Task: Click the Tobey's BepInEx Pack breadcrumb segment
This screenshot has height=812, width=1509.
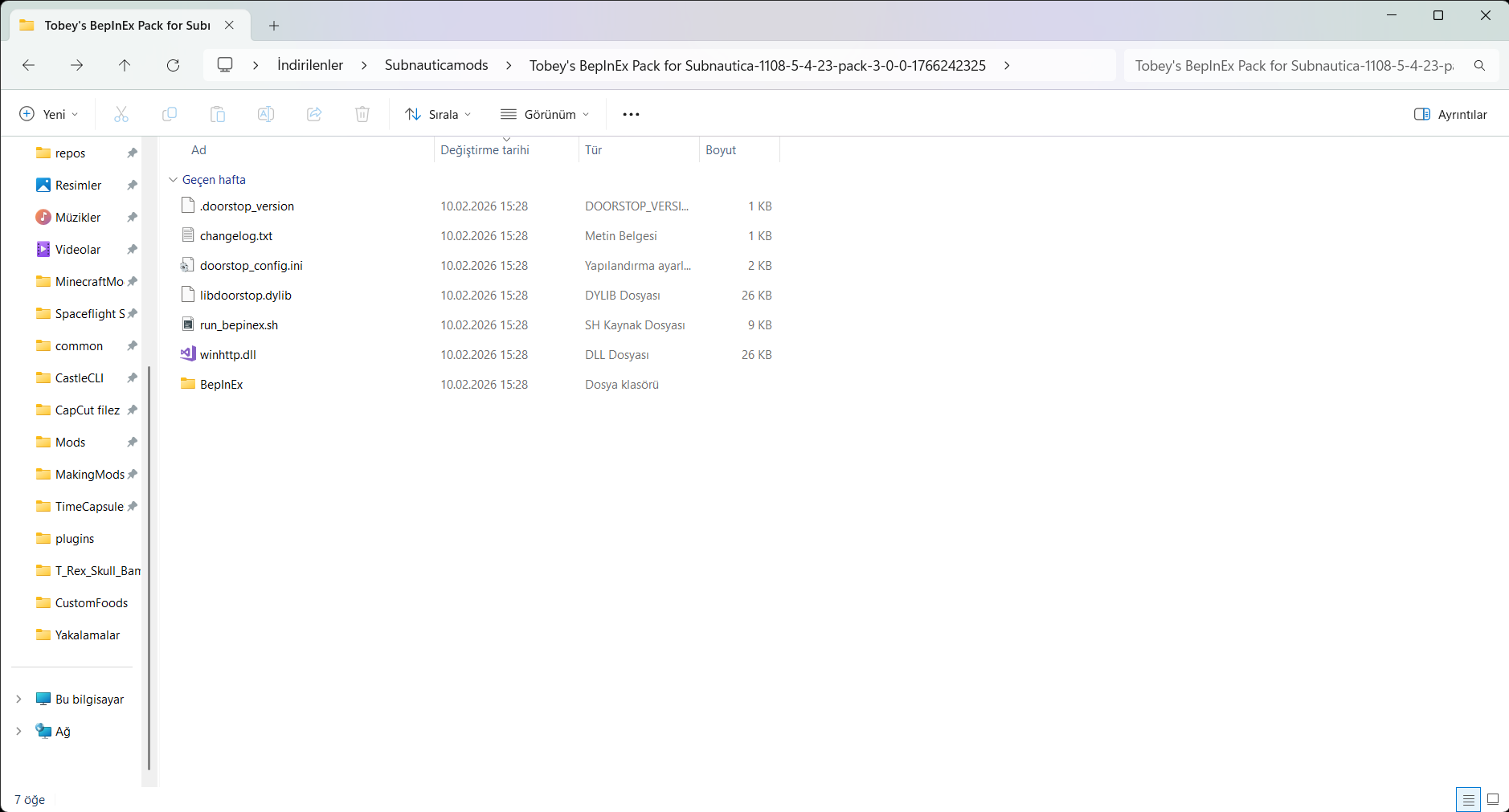Action: [758, 66]
